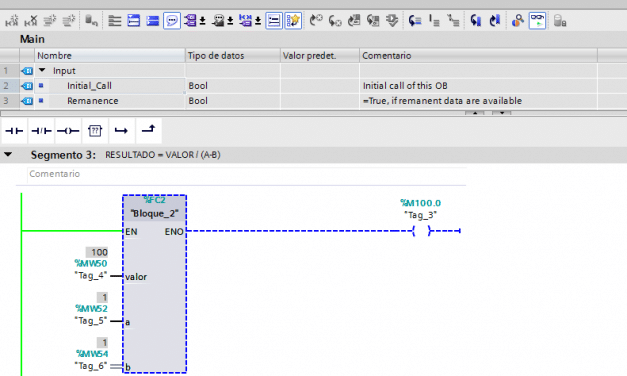This screenshot has width=627, height=376.
Task: Click the Insert row icon
Action: click(x=50, y=20)
